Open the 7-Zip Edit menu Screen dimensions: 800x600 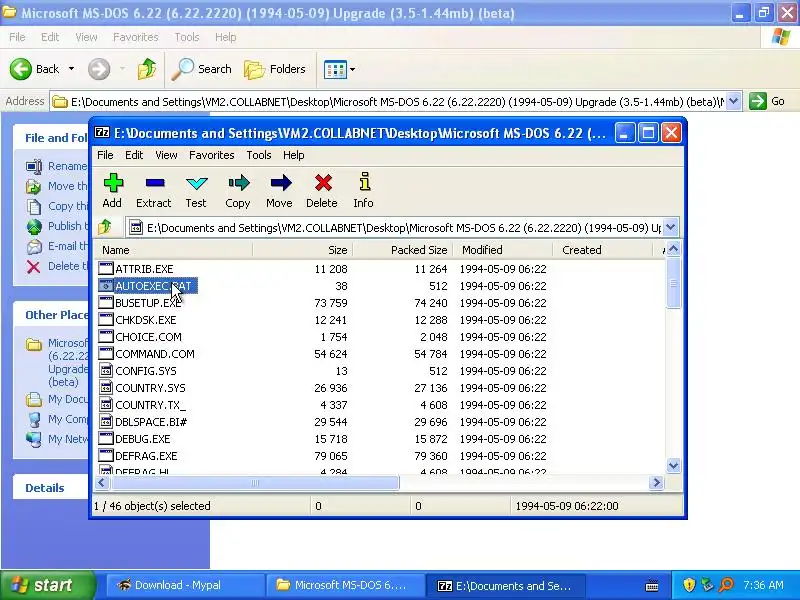click(x=134, y=155)
